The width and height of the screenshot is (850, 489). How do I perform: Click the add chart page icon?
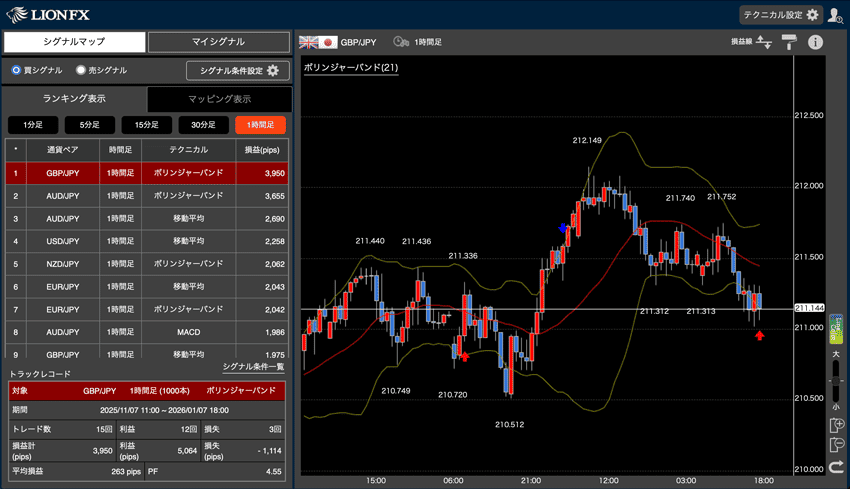[x=837, y=426]
